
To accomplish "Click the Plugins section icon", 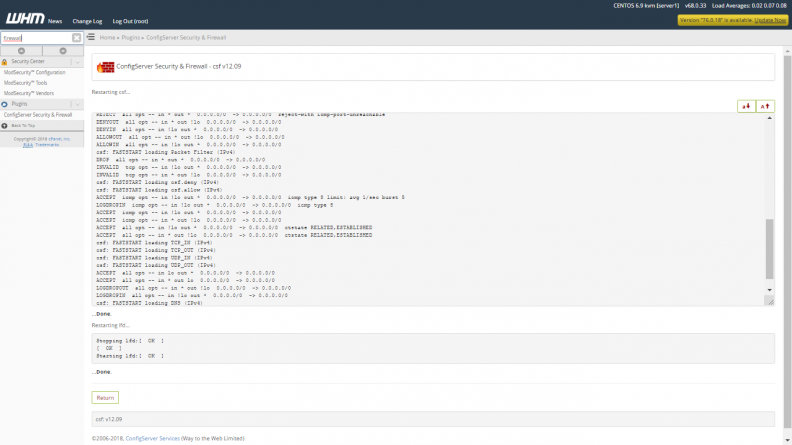I will [x=5, y=104].
